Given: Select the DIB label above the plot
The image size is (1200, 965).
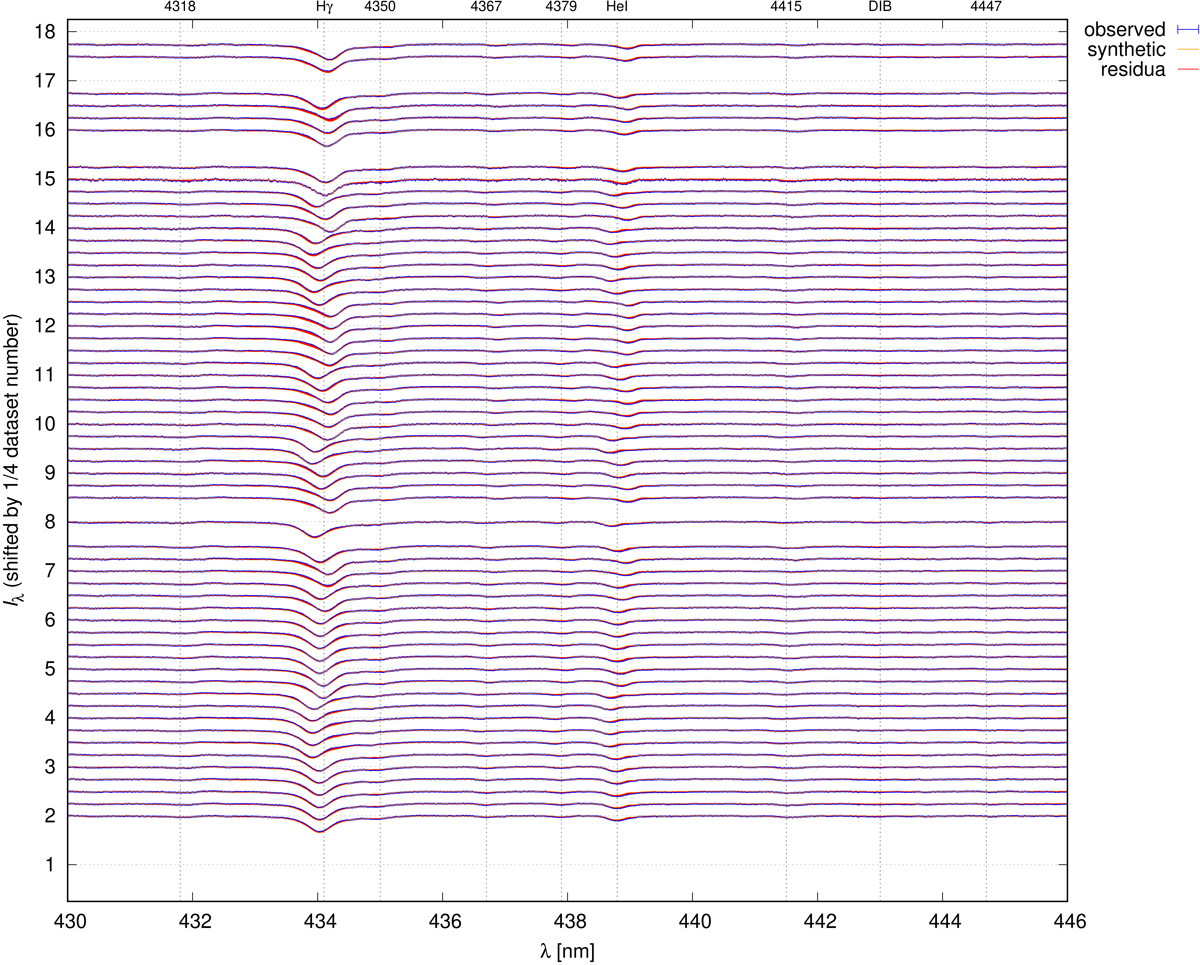Looking at the screenshot, I should (x=880, y=8).
